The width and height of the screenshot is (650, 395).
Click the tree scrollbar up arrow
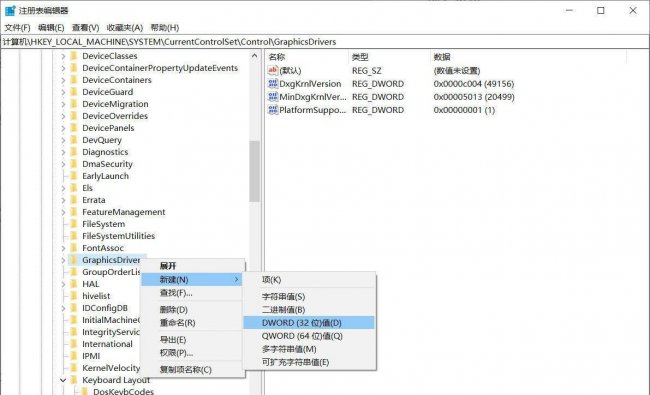point(255,56)
